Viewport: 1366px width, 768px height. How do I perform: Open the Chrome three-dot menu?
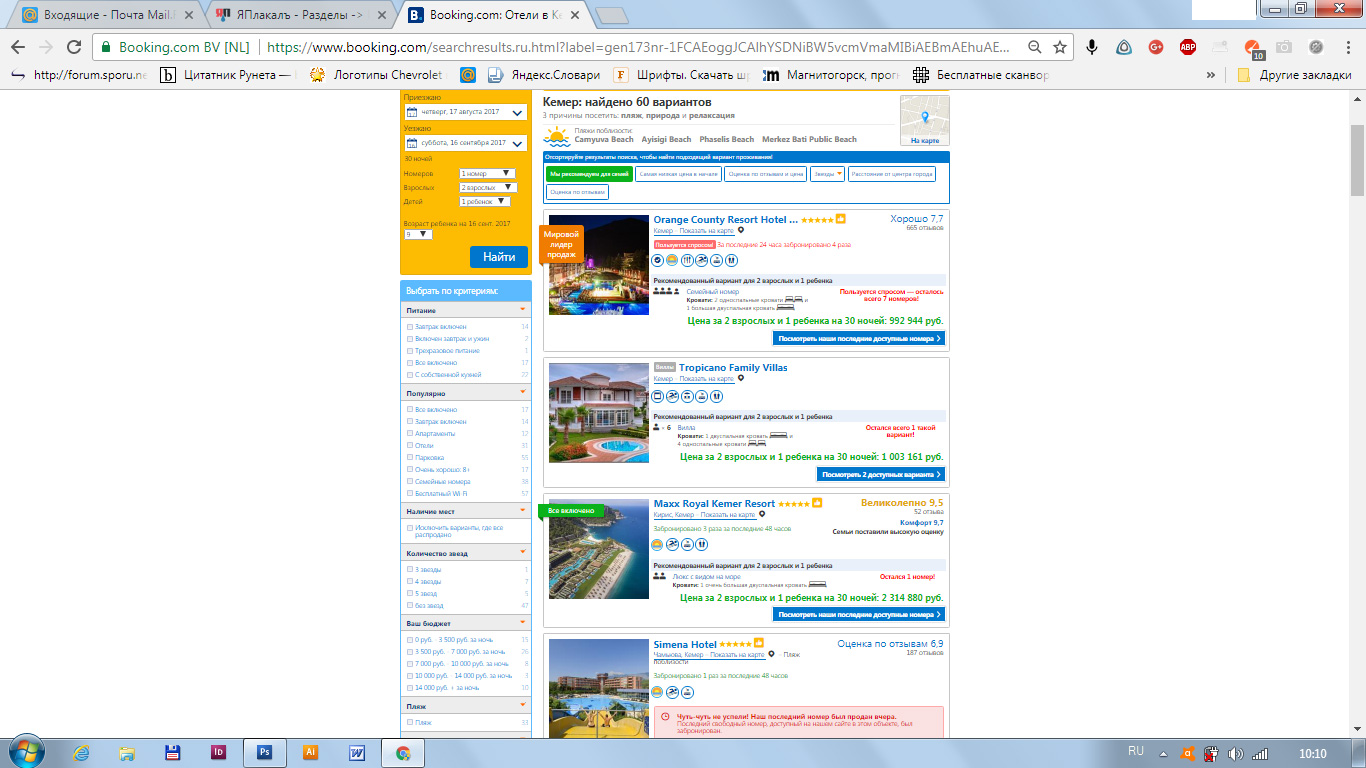tap(1347, 47)
